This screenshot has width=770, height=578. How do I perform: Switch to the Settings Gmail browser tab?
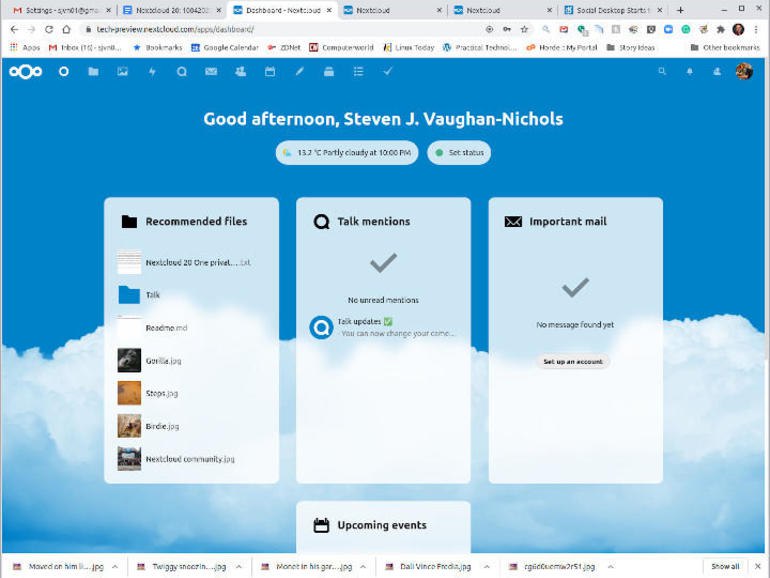pos(61,10)
